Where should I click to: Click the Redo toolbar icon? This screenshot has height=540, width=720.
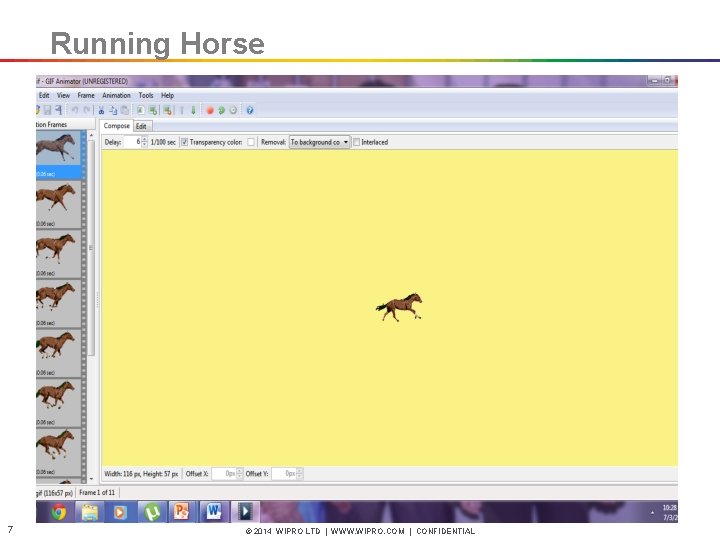pyautogui.click(x=86, y=110)
